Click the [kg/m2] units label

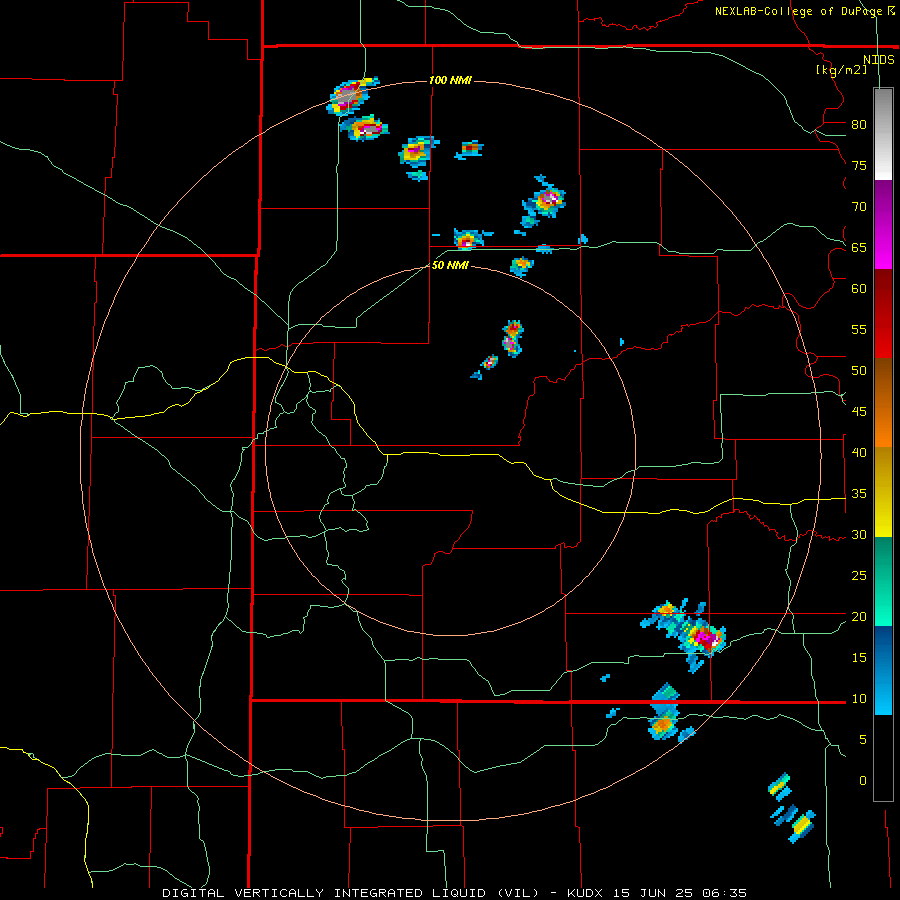point(841,70)
